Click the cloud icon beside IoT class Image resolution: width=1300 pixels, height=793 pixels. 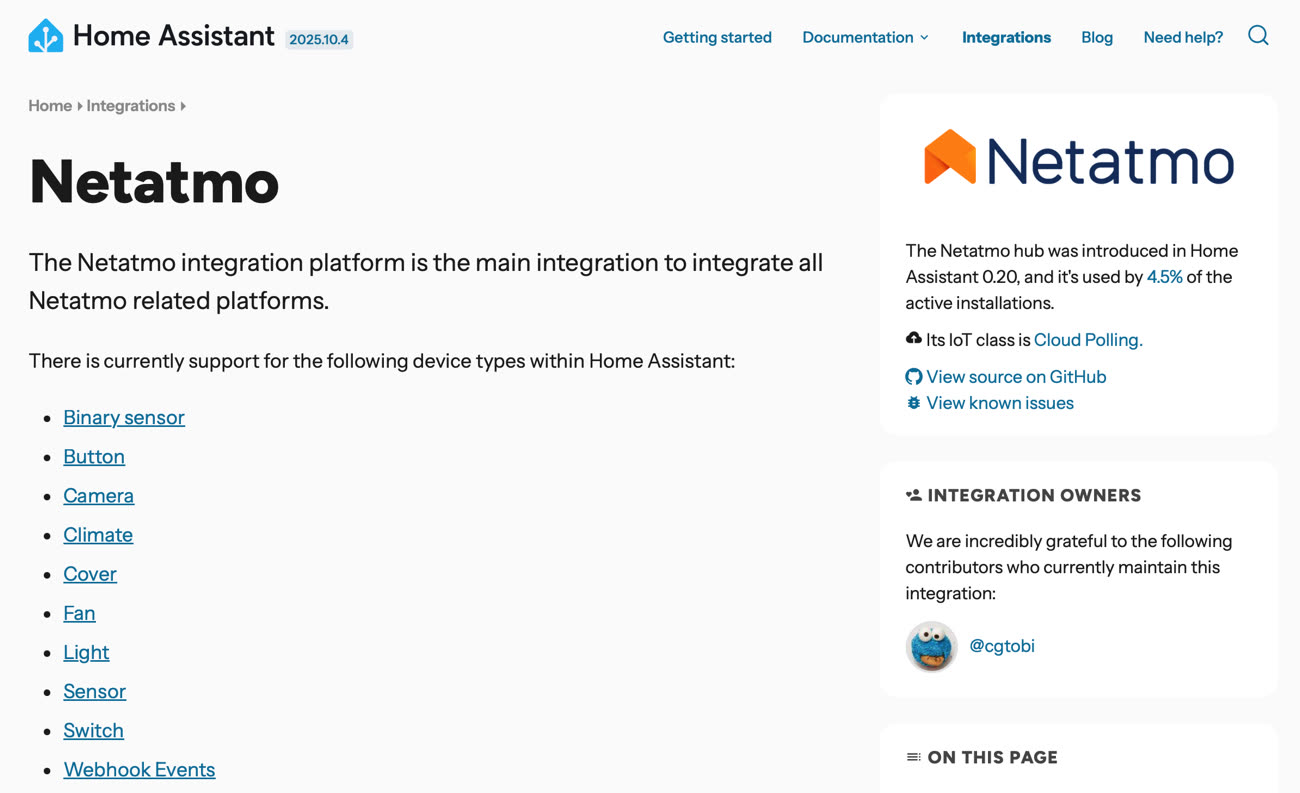click(913, 339)
